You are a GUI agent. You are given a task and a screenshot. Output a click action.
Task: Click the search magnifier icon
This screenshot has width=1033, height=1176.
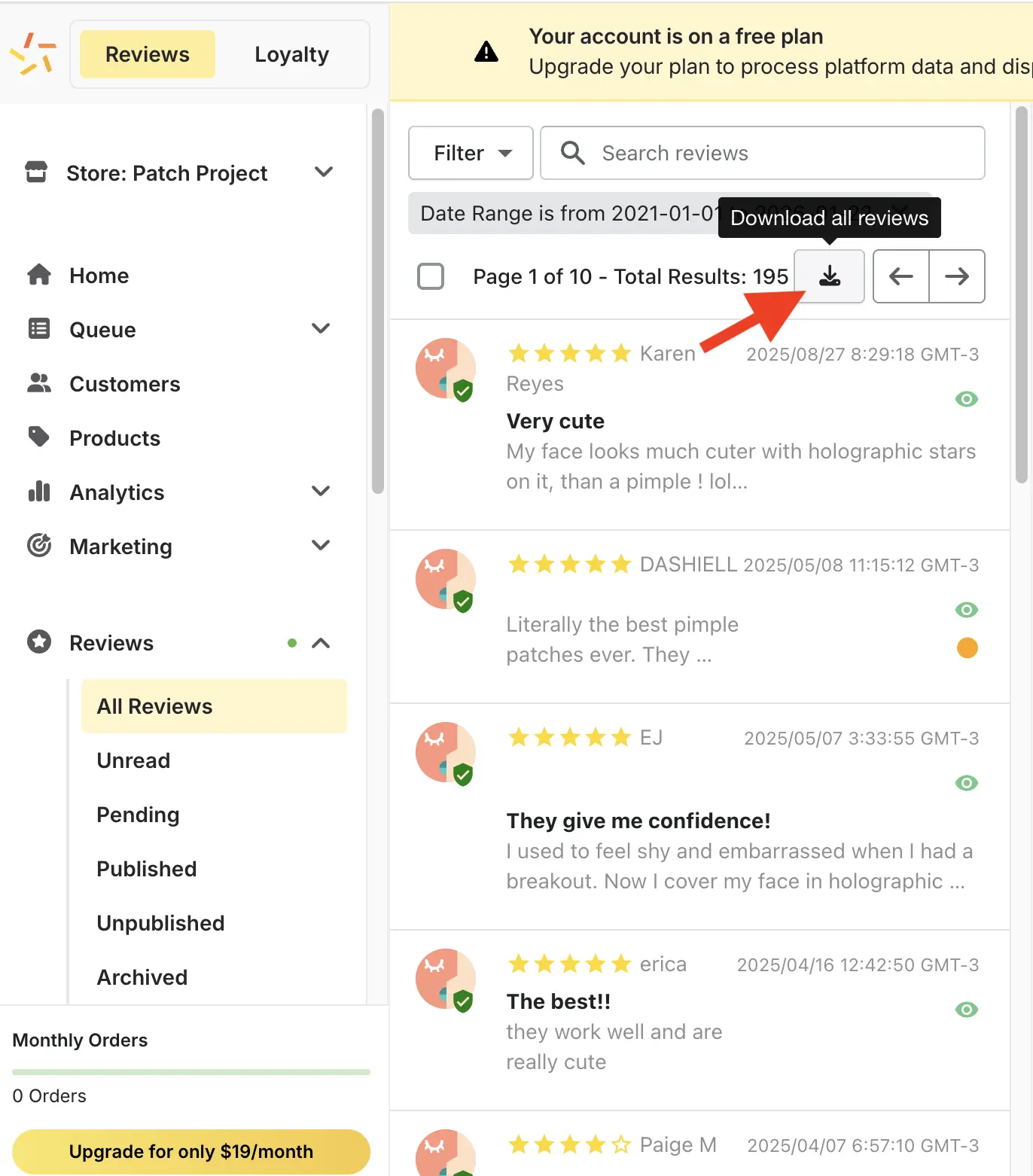573,153
